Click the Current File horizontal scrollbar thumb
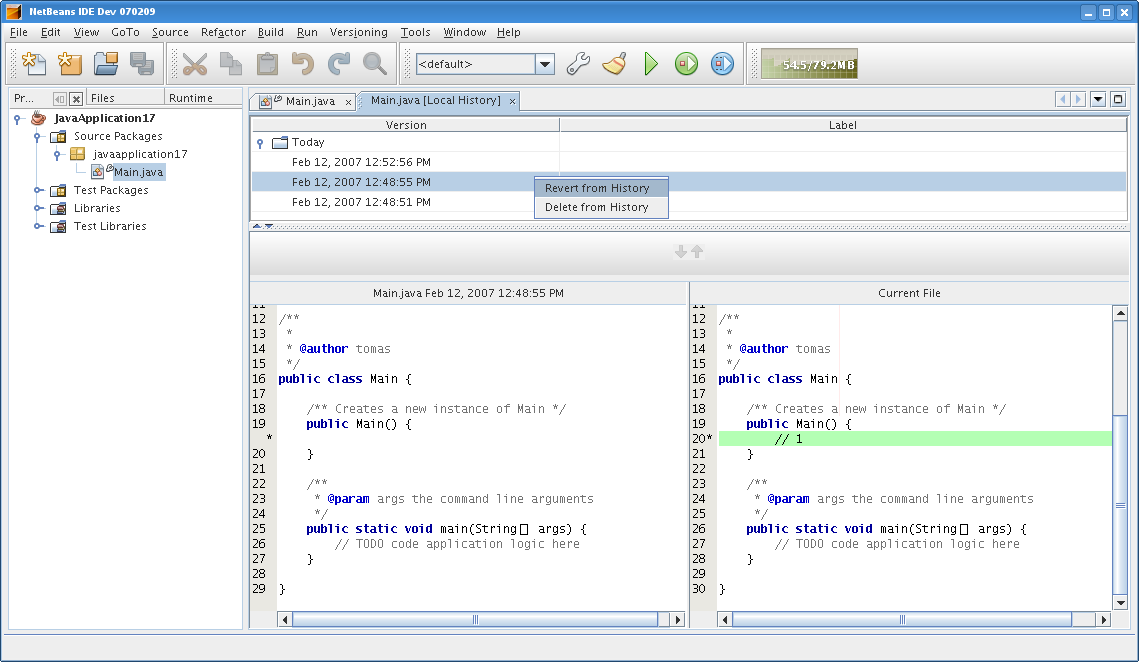The width and height of the screenshot is (1139, 662). click(x=902, y=620)
